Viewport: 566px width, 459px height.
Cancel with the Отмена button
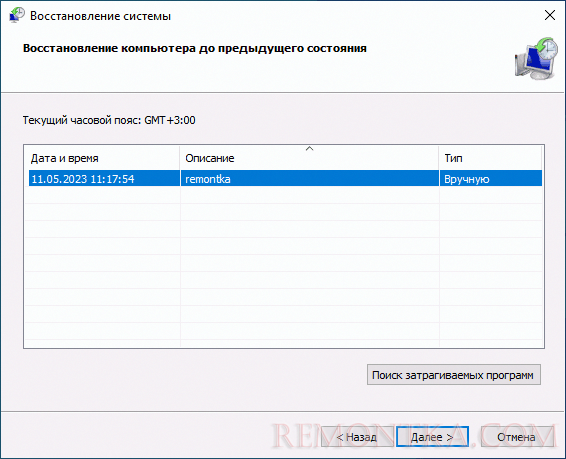click(x=517, y=437)
